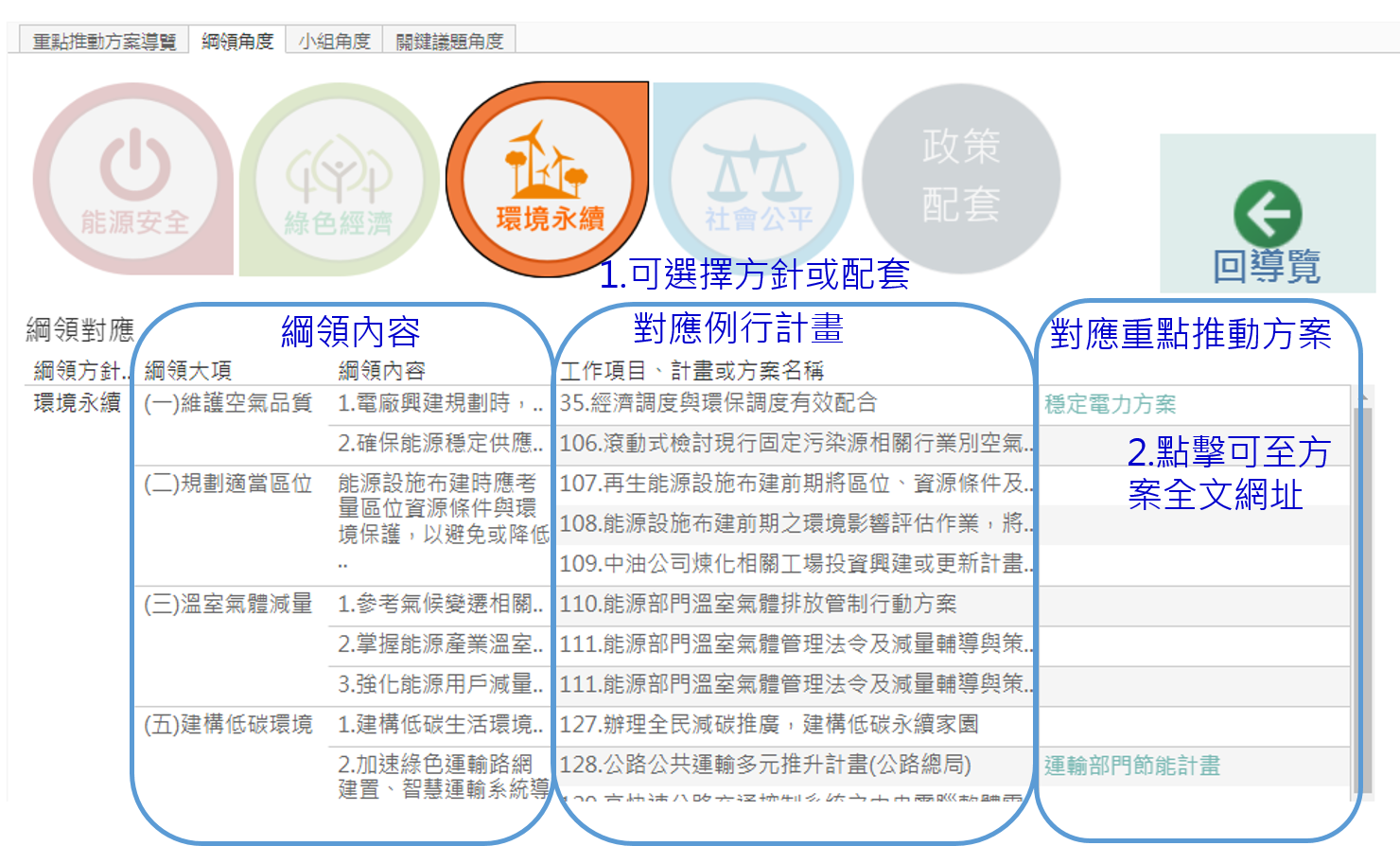Select item 128.公路公共運輸多元推升計畫
The image size is (1400, 846).
pyautogui.click(x=765, y=765)
